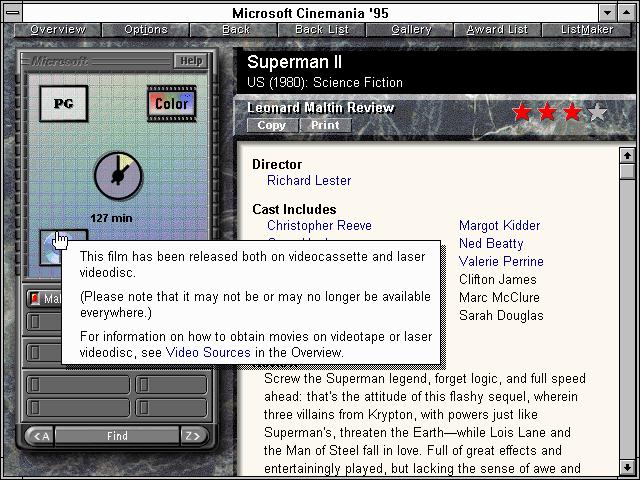640x480 pixels.
Task: Open director Richard Lester's entry
Action: [309, 180]
